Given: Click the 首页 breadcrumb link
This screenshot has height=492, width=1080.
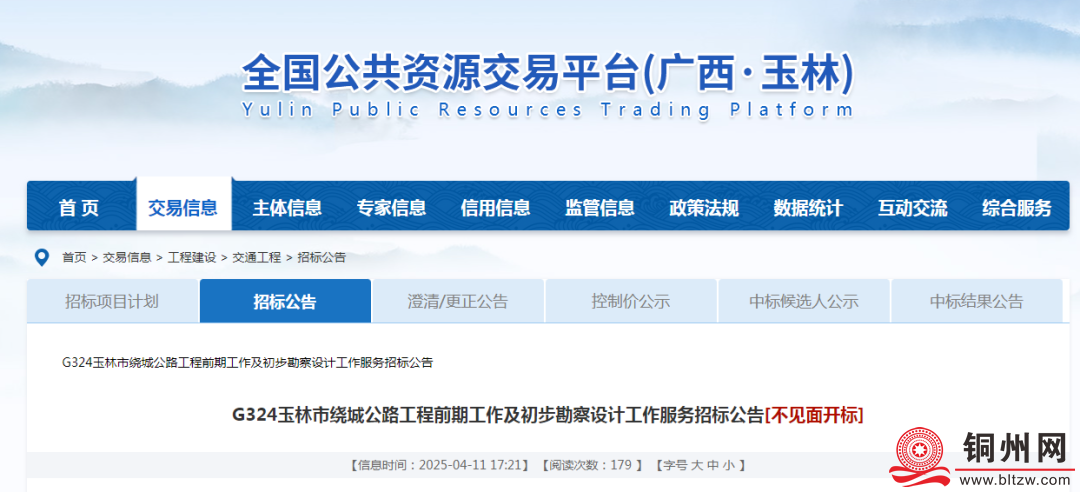Looking at the screenshot, I should coord(74,258).
